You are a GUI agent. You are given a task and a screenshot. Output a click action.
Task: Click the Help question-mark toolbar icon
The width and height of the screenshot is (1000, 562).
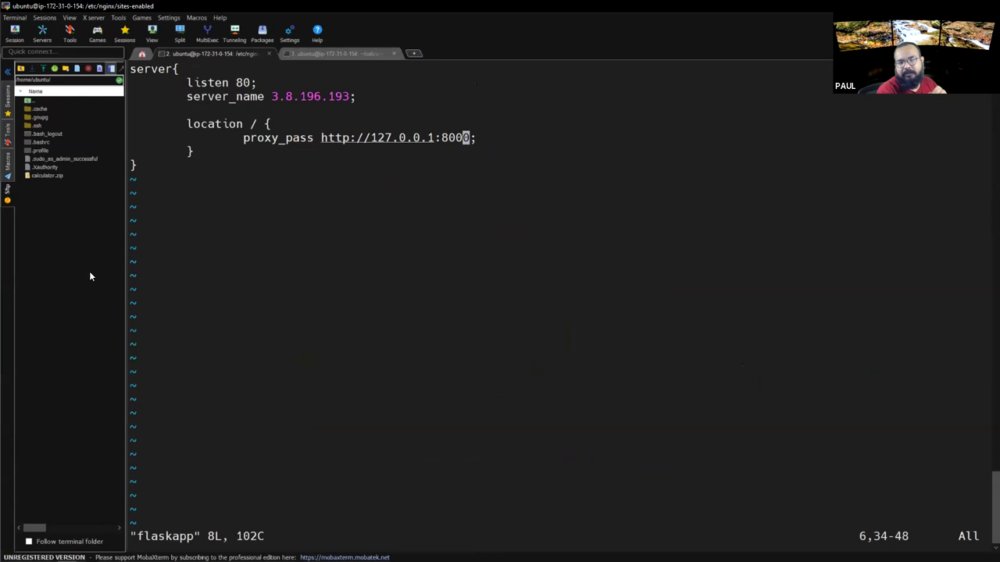(x=317, y=33)
